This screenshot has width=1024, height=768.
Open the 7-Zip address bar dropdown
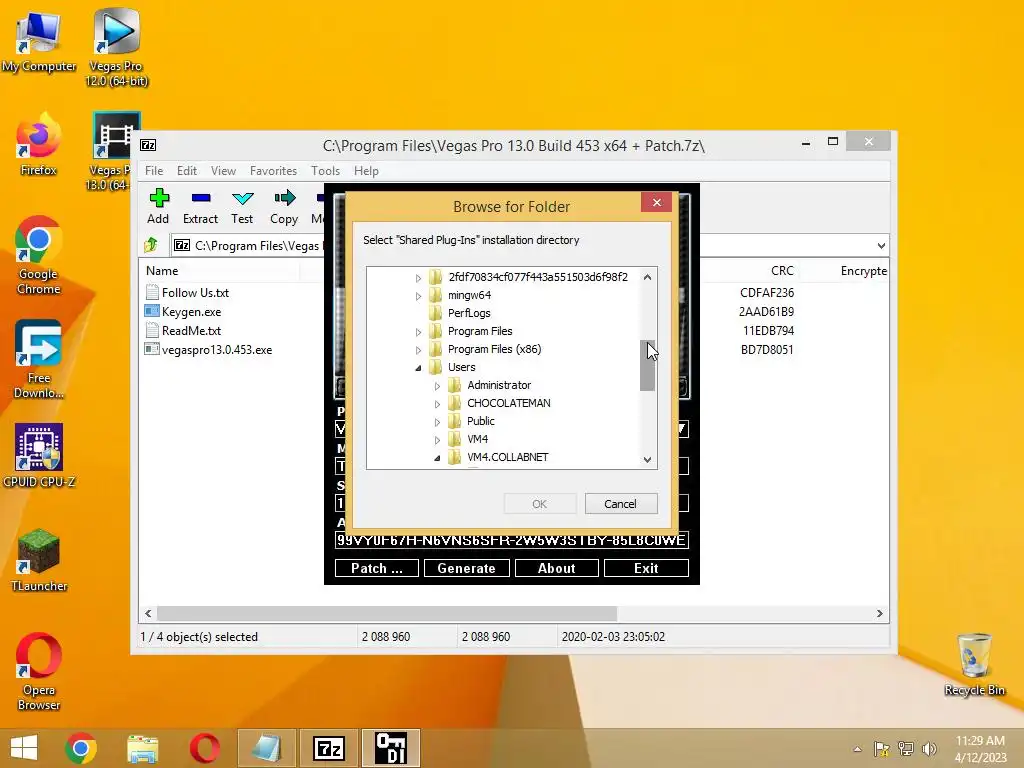coord(881,246)
